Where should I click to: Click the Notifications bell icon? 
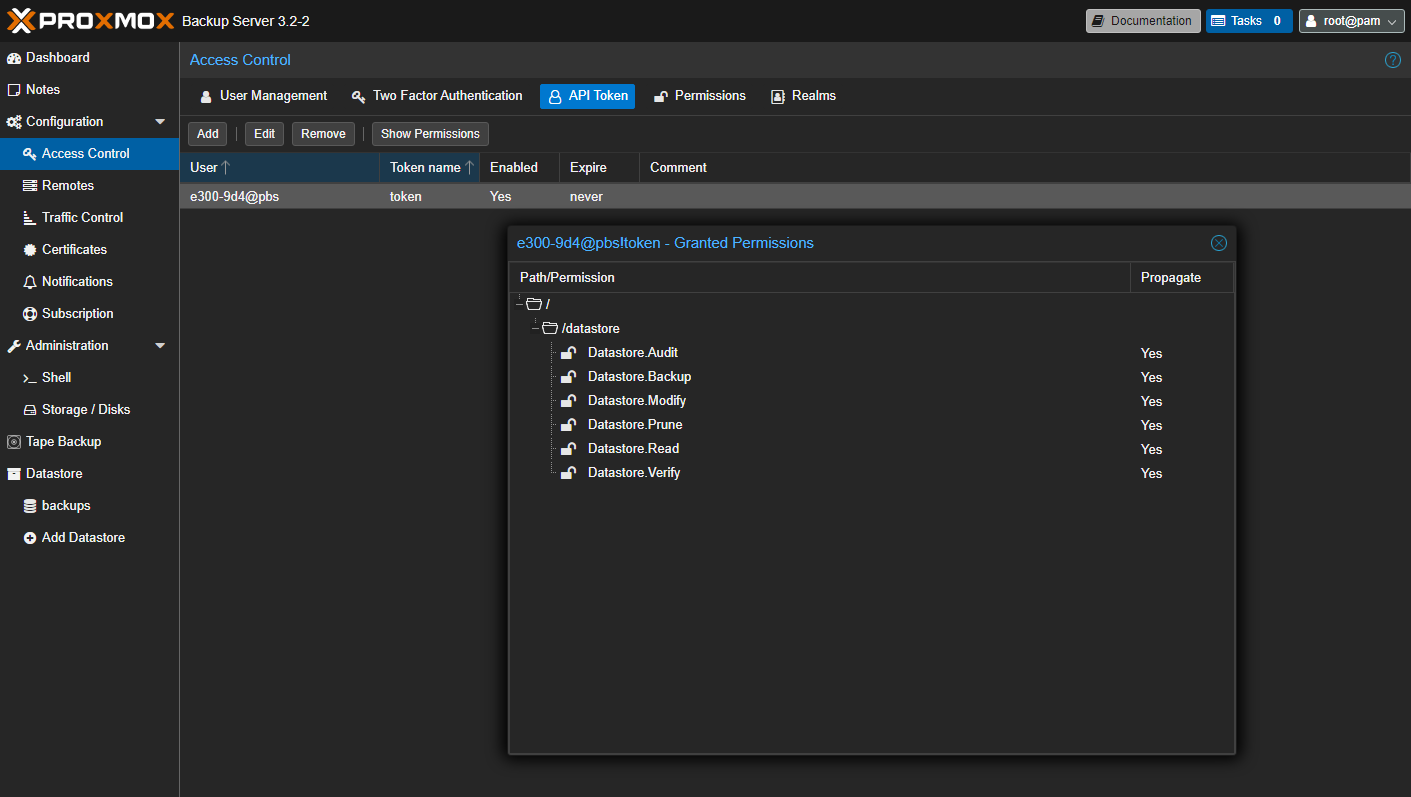(x=30, y=282)
